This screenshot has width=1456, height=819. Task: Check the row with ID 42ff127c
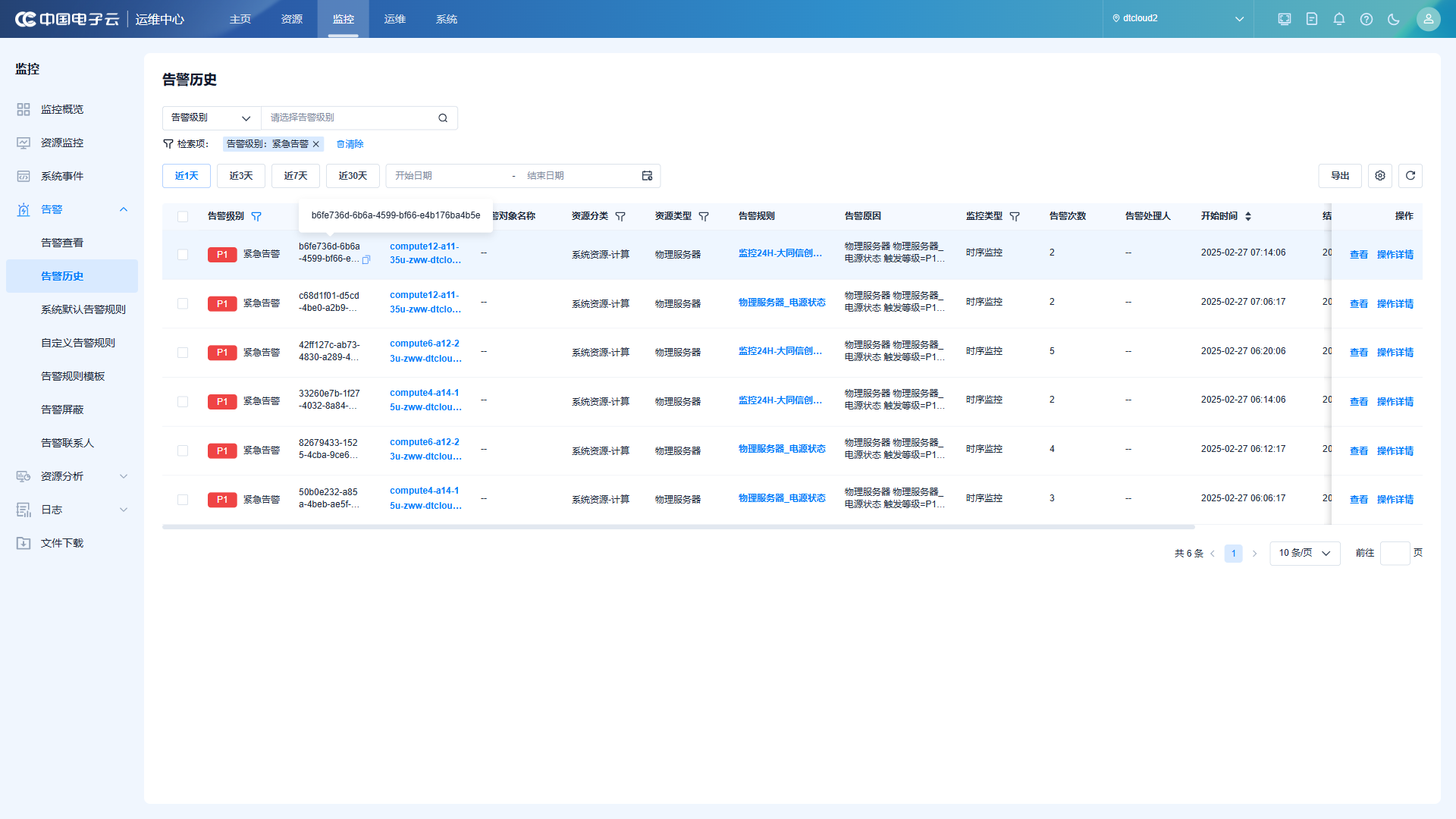coord(183,353)
